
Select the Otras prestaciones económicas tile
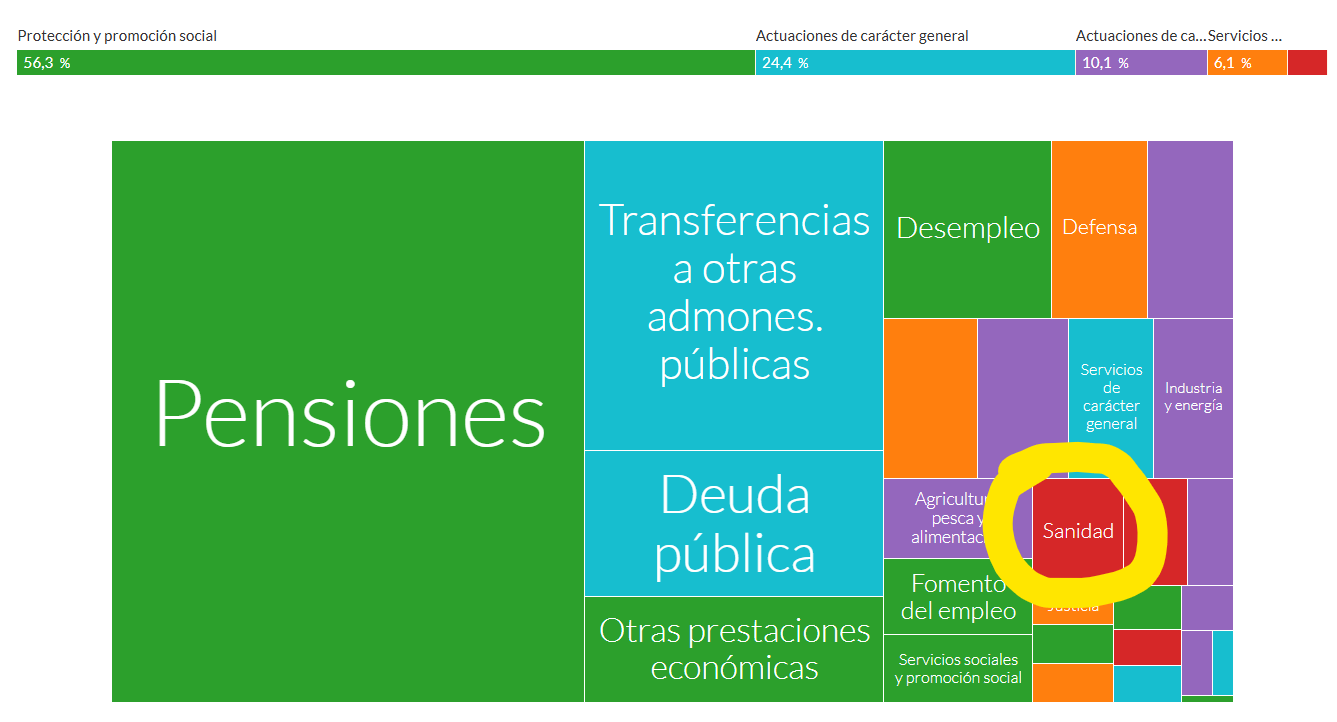(x=733, y=648)
